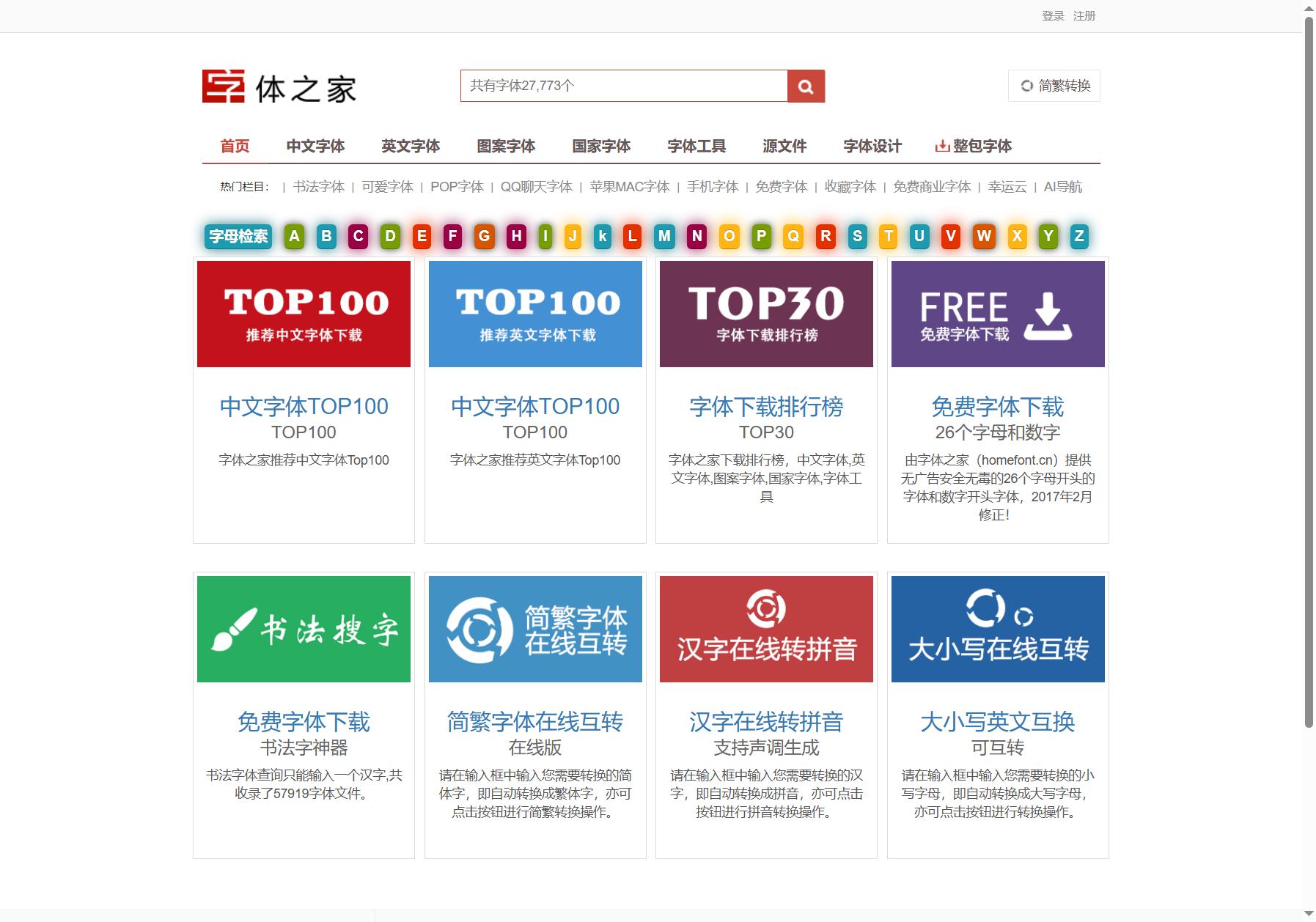Filter fonts by letter E badge

click(x=422, y=236)
